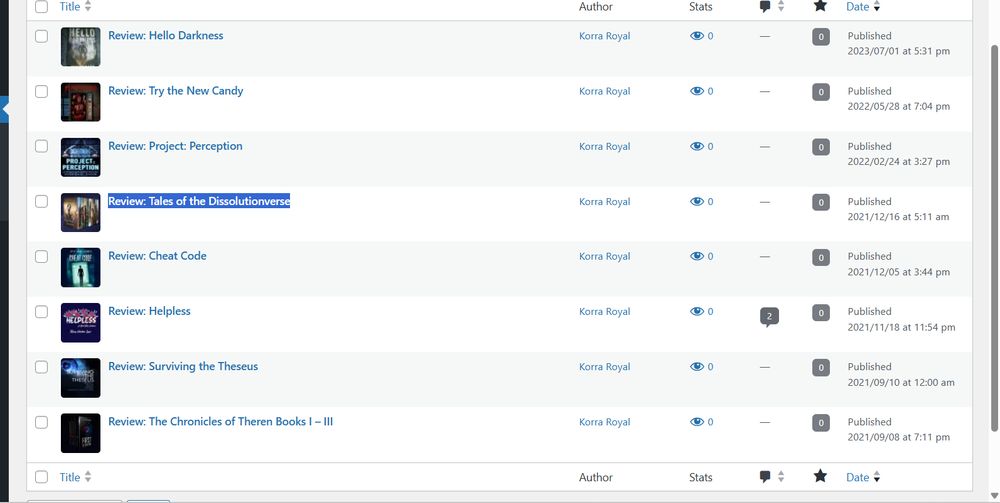Image resolution: width=1000 pixels, height=503 pixels.
Task: Open the 2 comments bubble for Helpless
Action: click(x=769, y=317)
